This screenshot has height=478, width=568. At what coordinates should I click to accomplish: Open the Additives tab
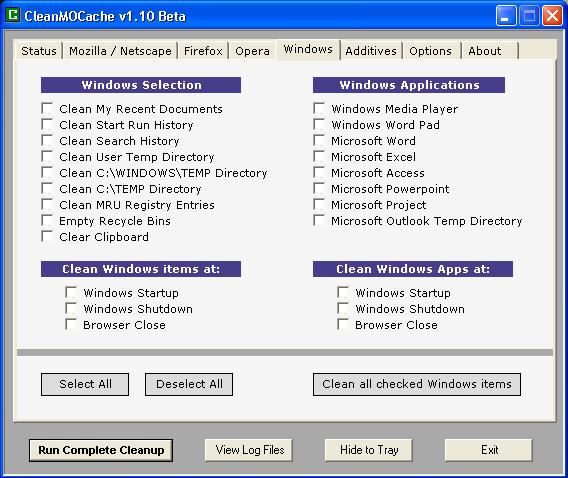click(x=371, y=51)
